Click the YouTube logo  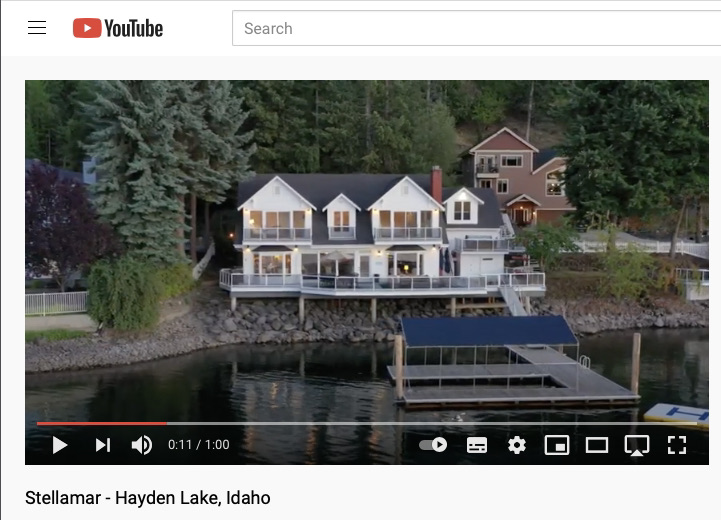pyautogui.click(x=118, y=28)
